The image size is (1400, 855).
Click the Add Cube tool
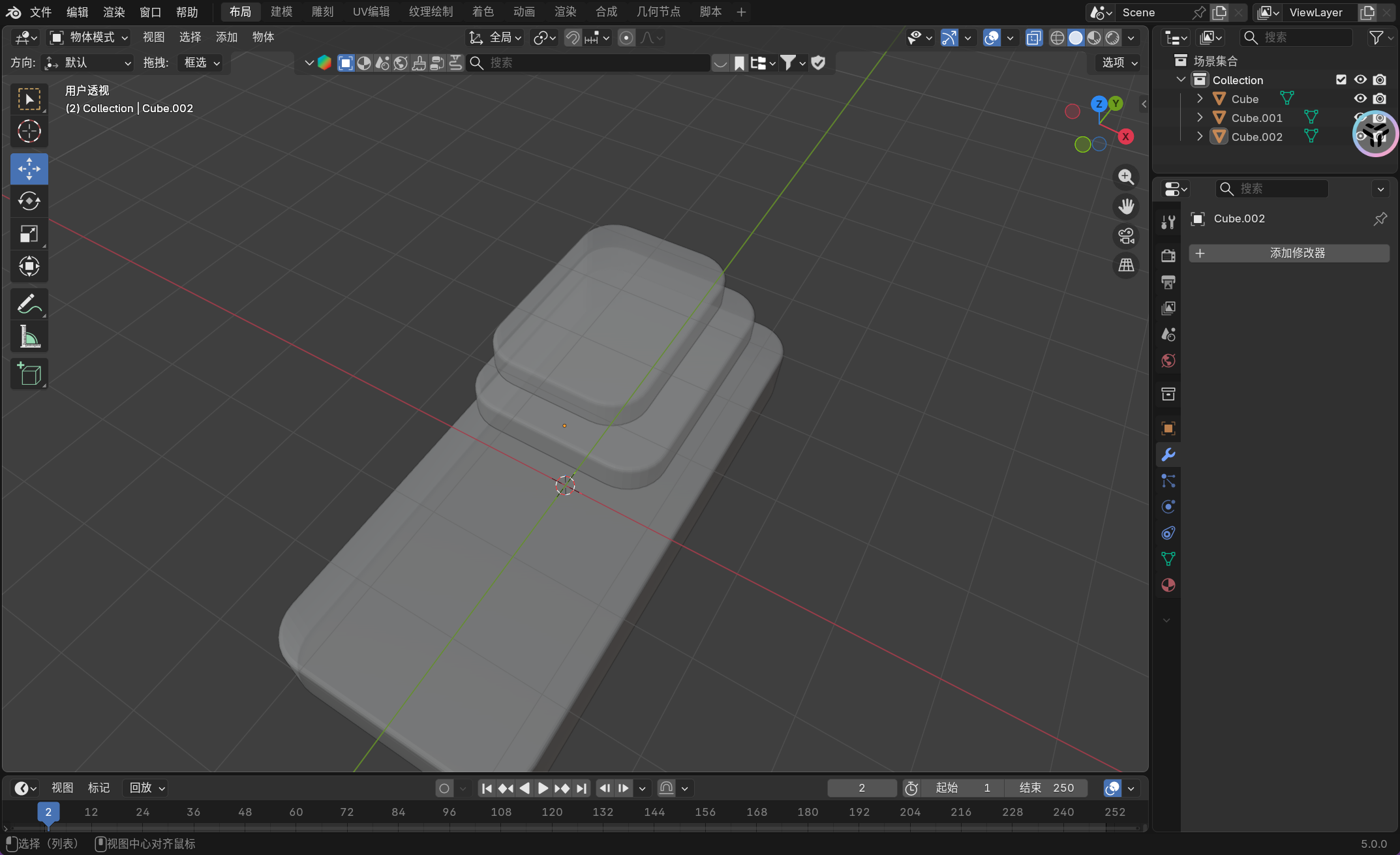(x=29, y=374)
